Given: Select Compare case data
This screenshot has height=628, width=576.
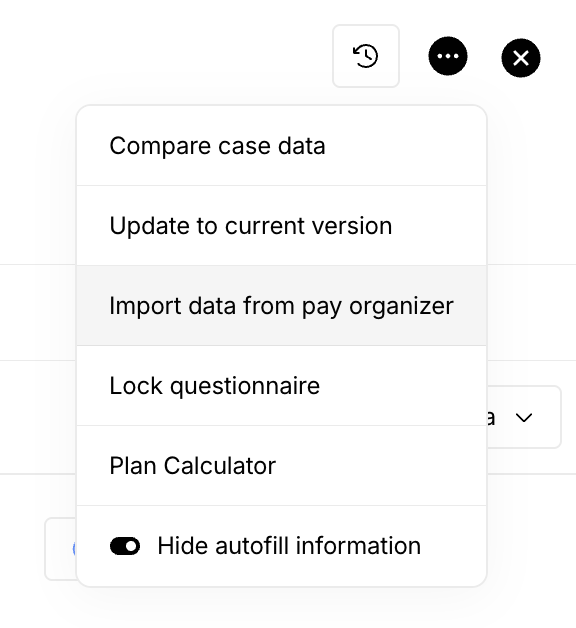Looking at the screenshot, I should [282, 146].
